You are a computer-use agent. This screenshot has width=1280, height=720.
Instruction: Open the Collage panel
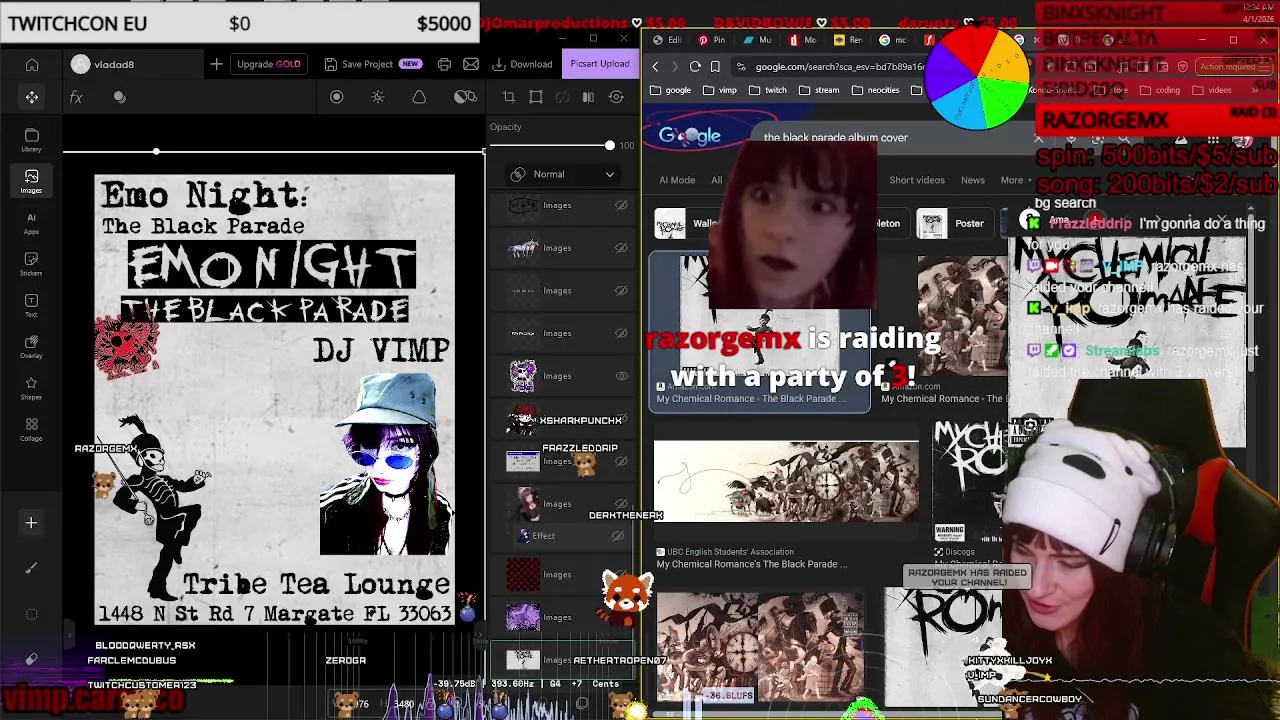[x=31, y=430]
